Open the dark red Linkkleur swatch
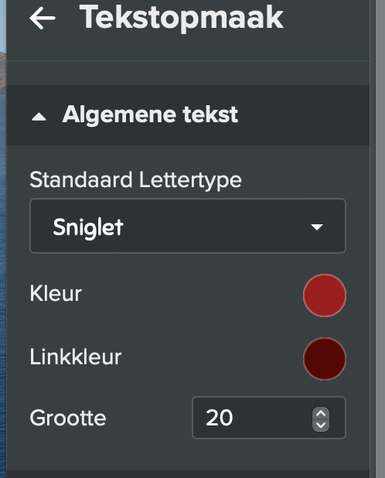This screenshot has width=385, height=478. click(x=325, y=359)
